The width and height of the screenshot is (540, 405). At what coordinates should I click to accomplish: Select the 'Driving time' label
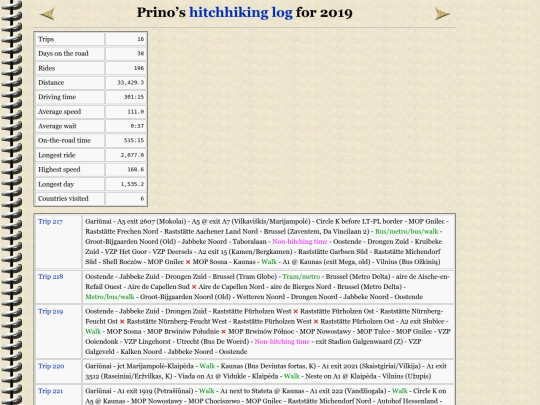pos(57,97)
